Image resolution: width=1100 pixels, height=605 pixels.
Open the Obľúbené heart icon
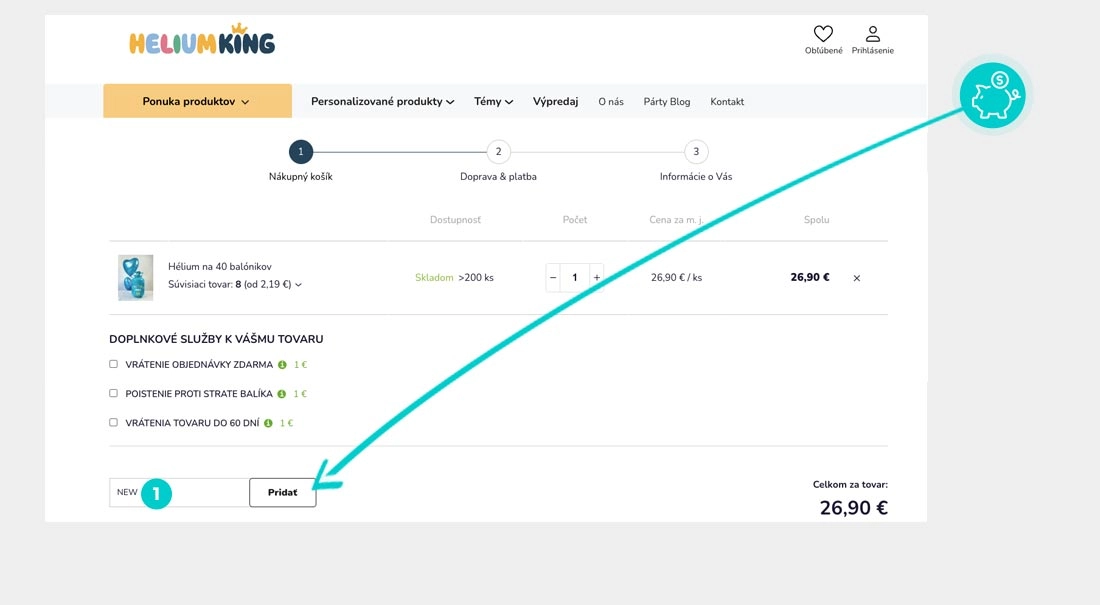tap(823, 35)
